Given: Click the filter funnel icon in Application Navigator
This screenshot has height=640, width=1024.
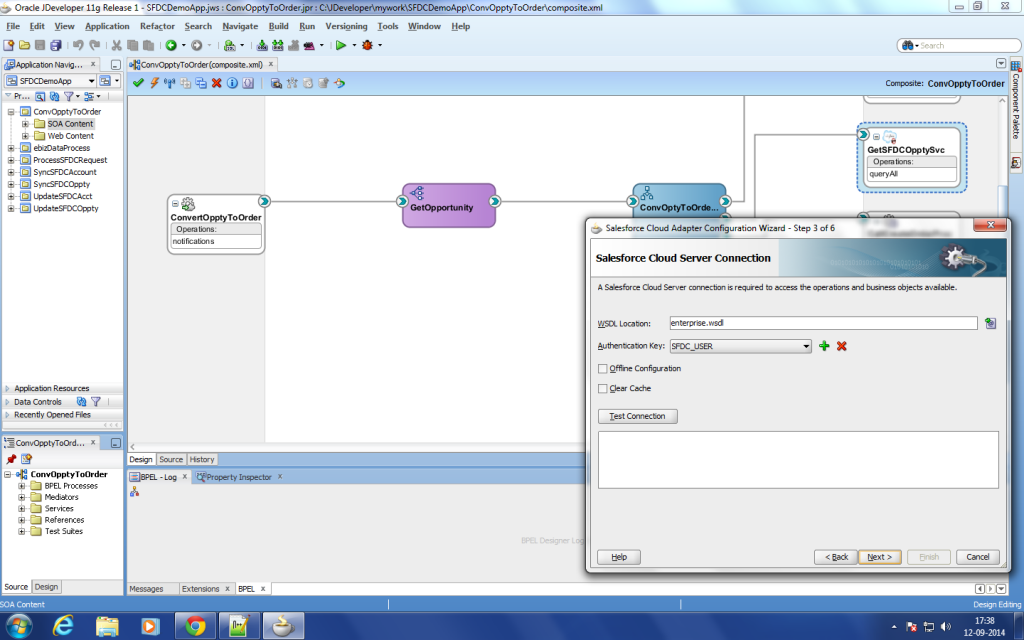Looking at the screenshot, I should [x=69, y=96].
